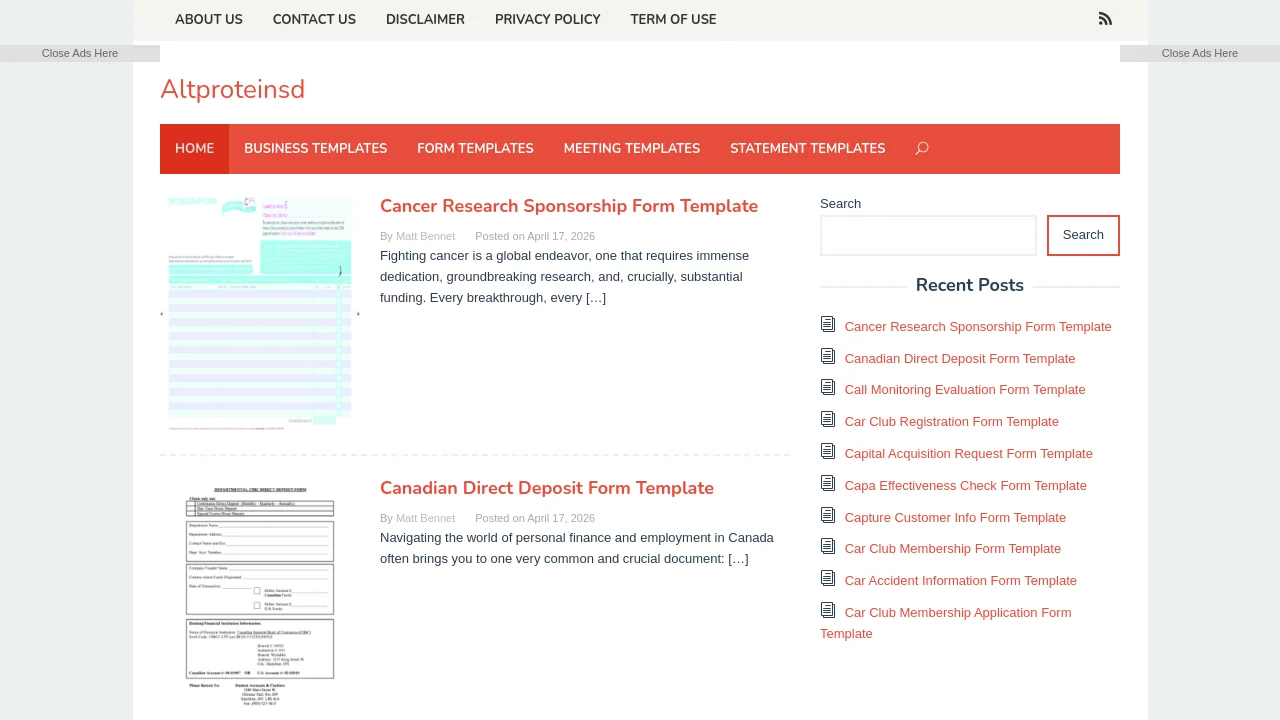The image size is (1280, 720).
Task: Go to Form Templates category
Action: click(475, 149)
